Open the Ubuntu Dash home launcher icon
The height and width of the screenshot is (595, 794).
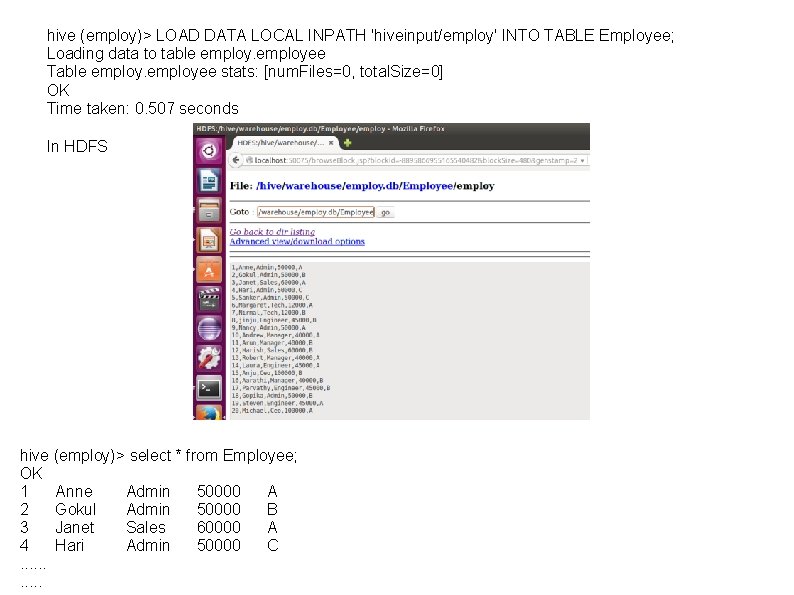209,150
